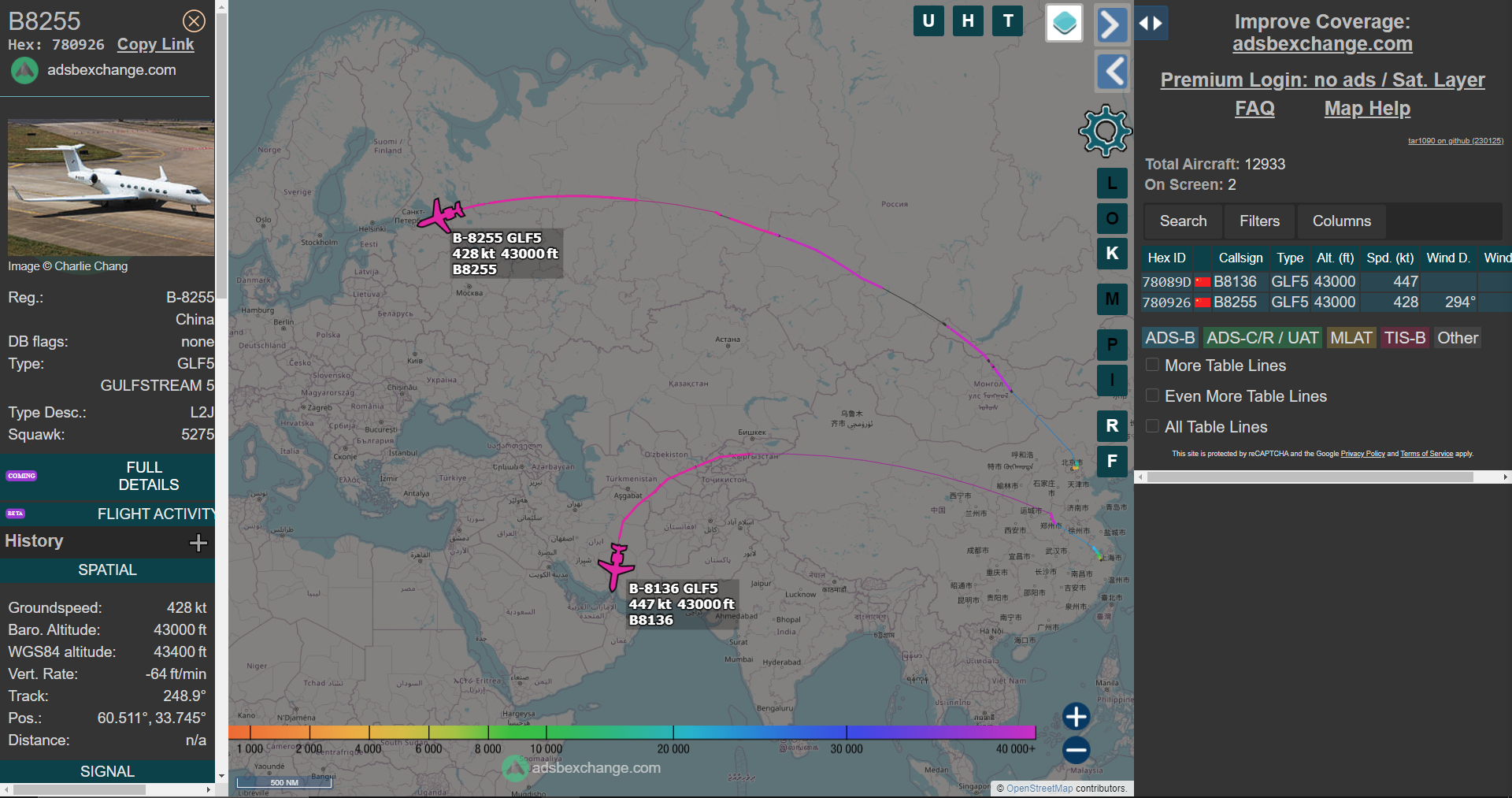Screen dimensions: 1512x798
Task: Enable More Table Lines checkbox
Action: (x=1152, y=365)
